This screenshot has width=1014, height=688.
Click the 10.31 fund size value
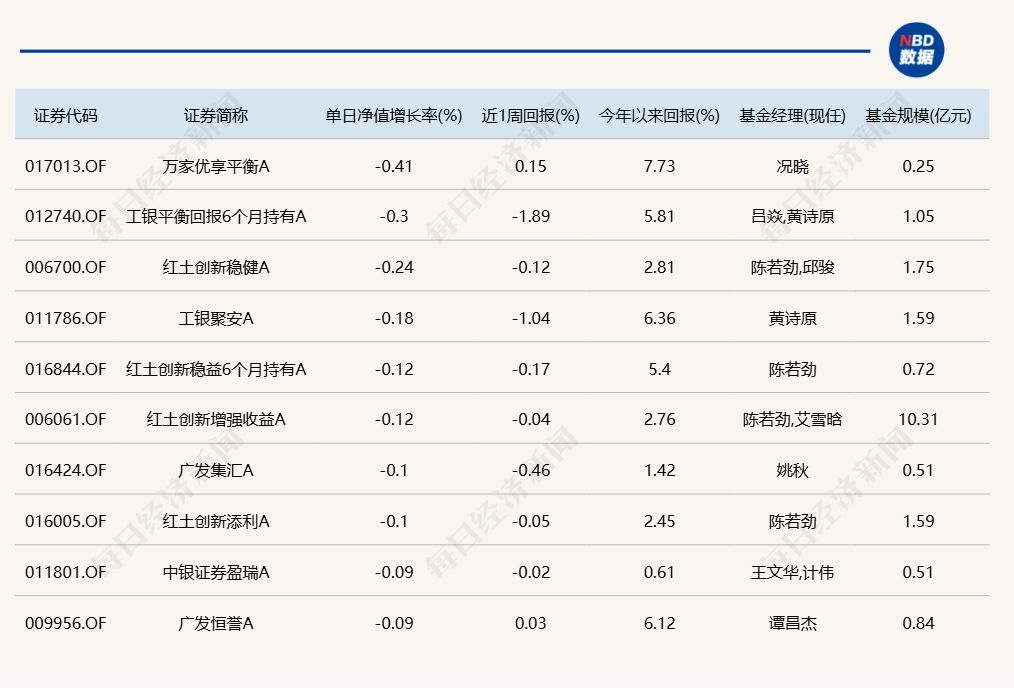point(917,419)
